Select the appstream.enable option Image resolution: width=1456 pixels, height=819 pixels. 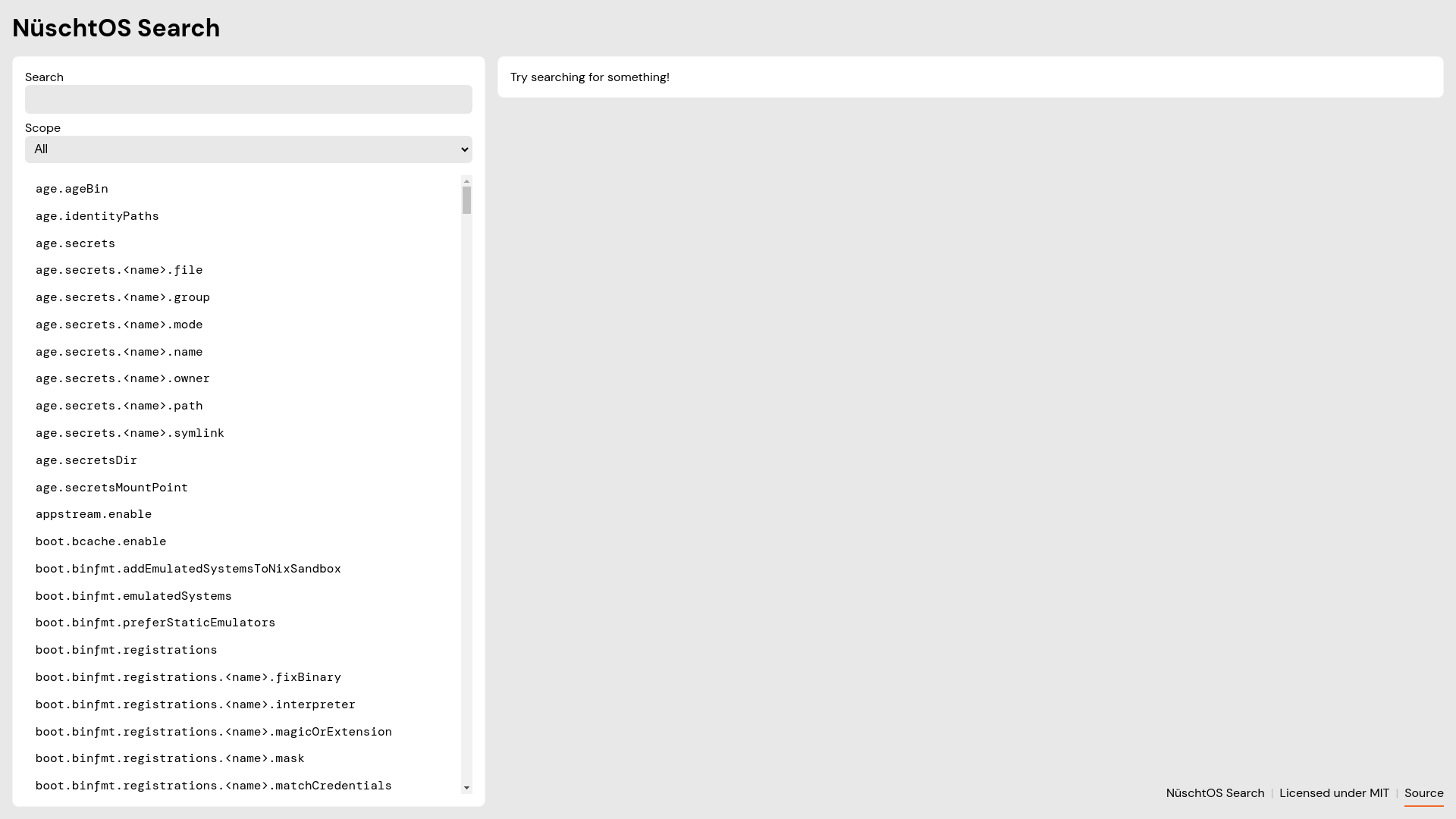(243, 514)
